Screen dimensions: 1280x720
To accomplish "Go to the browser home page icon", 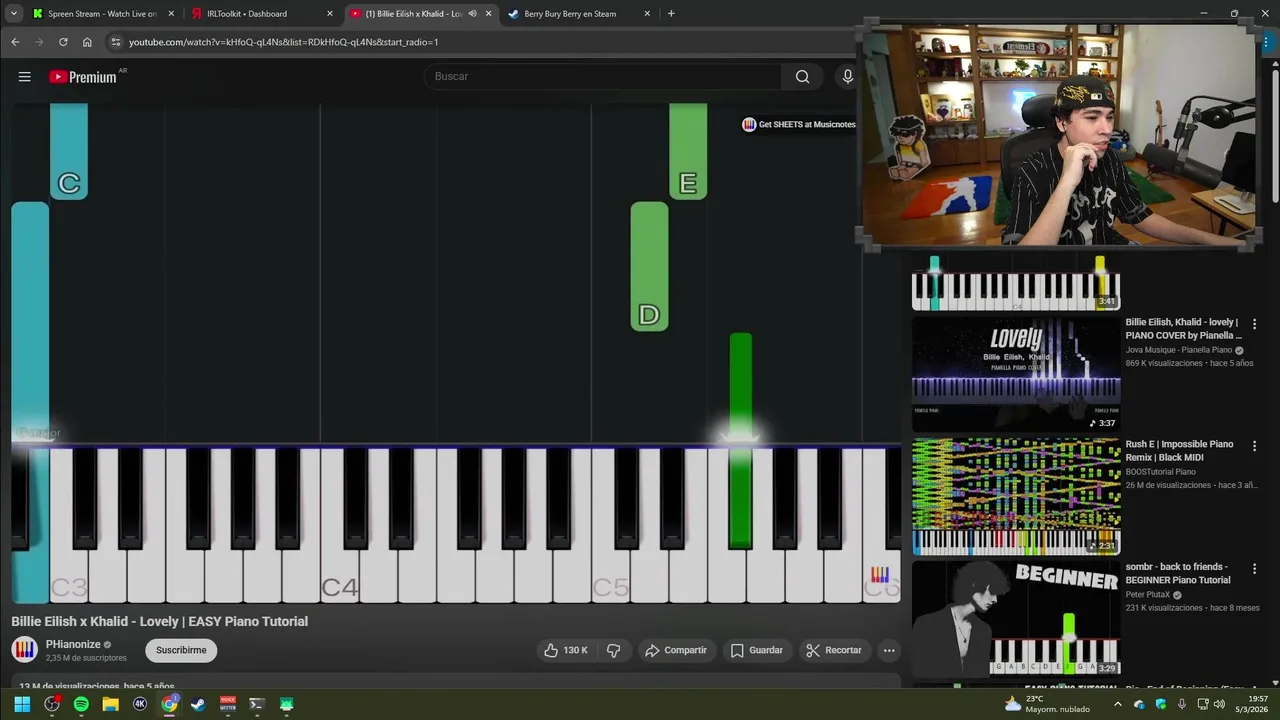I will pos(87,42).
